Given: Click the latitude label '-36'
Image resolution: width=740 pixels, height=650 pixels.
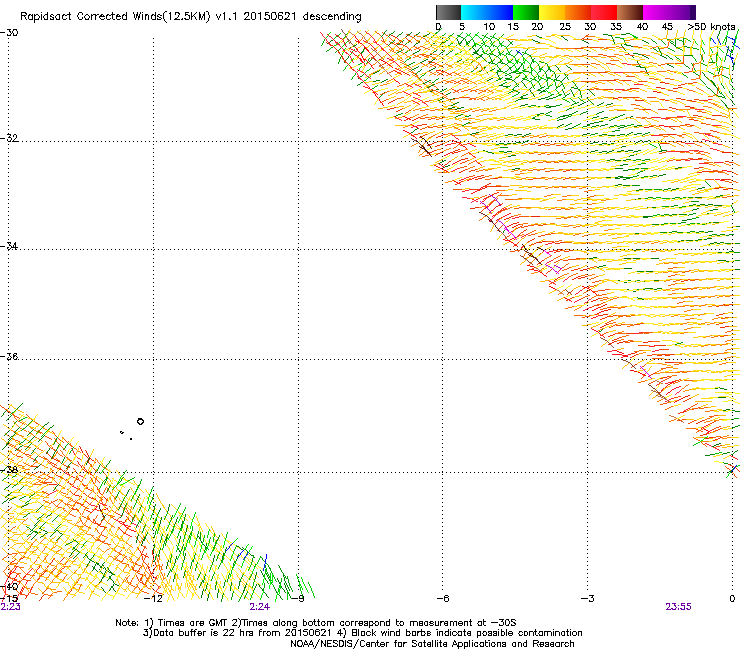Looking at the screenshot, I should click(9, 356).
